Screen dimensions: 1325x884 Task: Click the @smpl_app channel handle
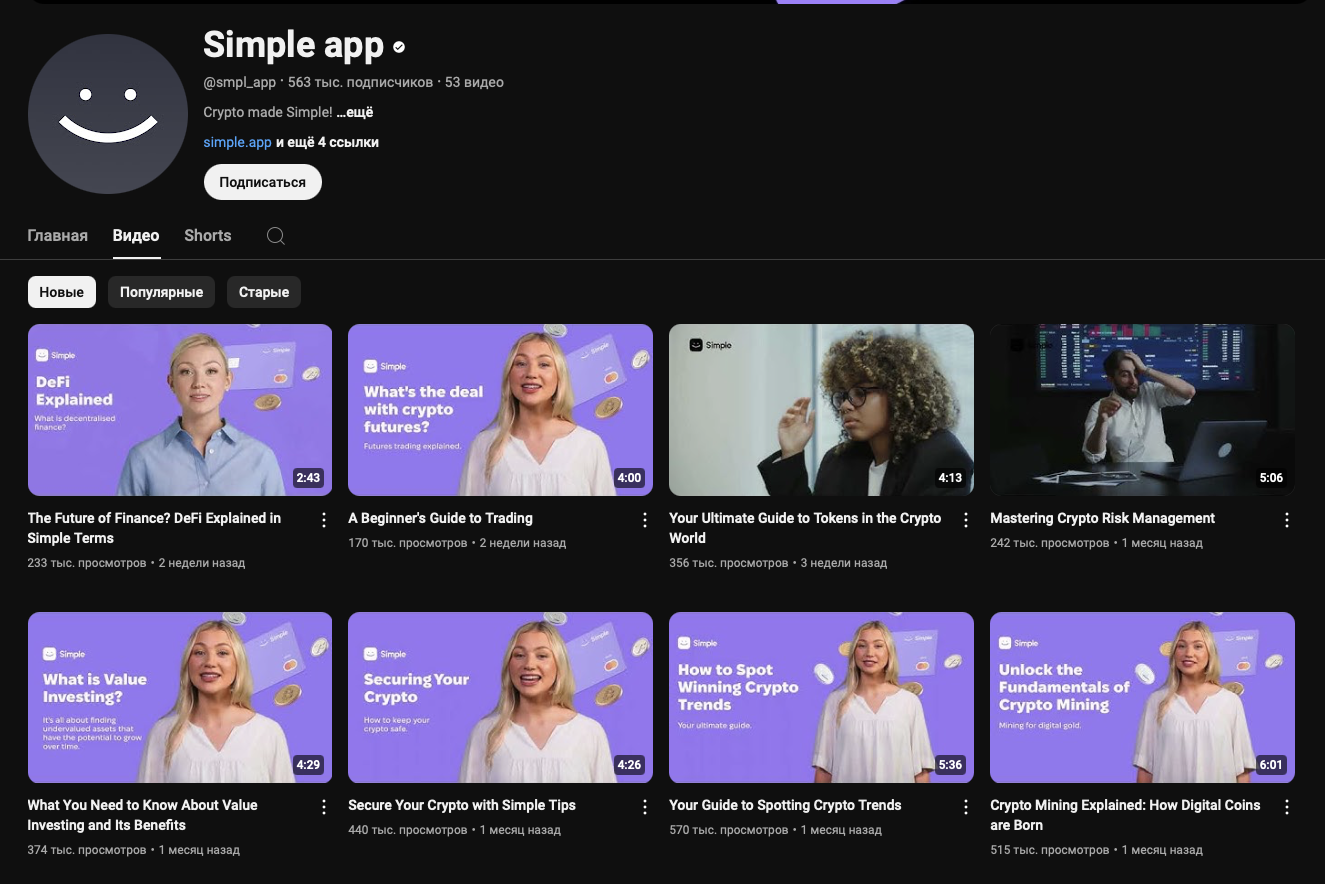(x=239, y=82)
